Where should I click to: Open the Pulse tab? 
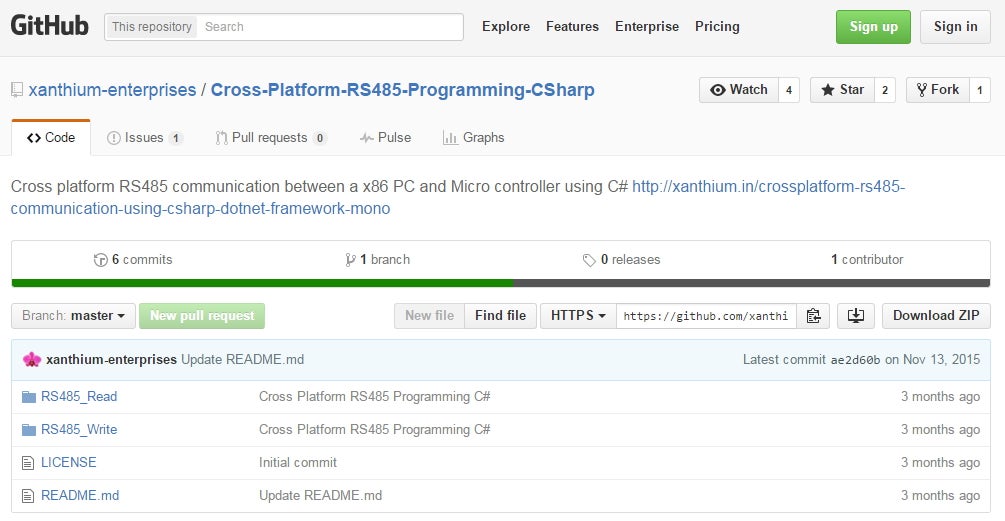tap(385, 138)
